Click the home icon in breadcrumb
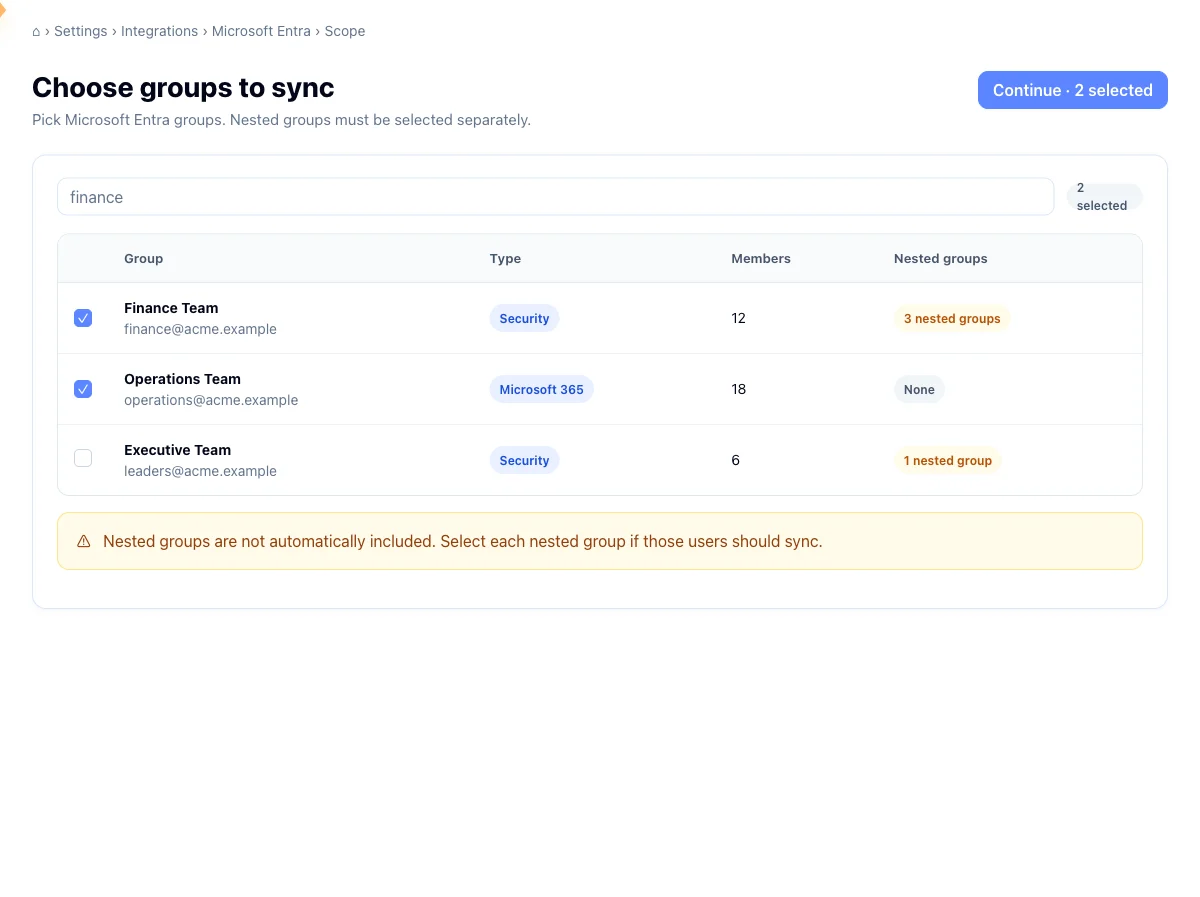Viewport: 1200px width, 897px height. (x=37, y=31)
